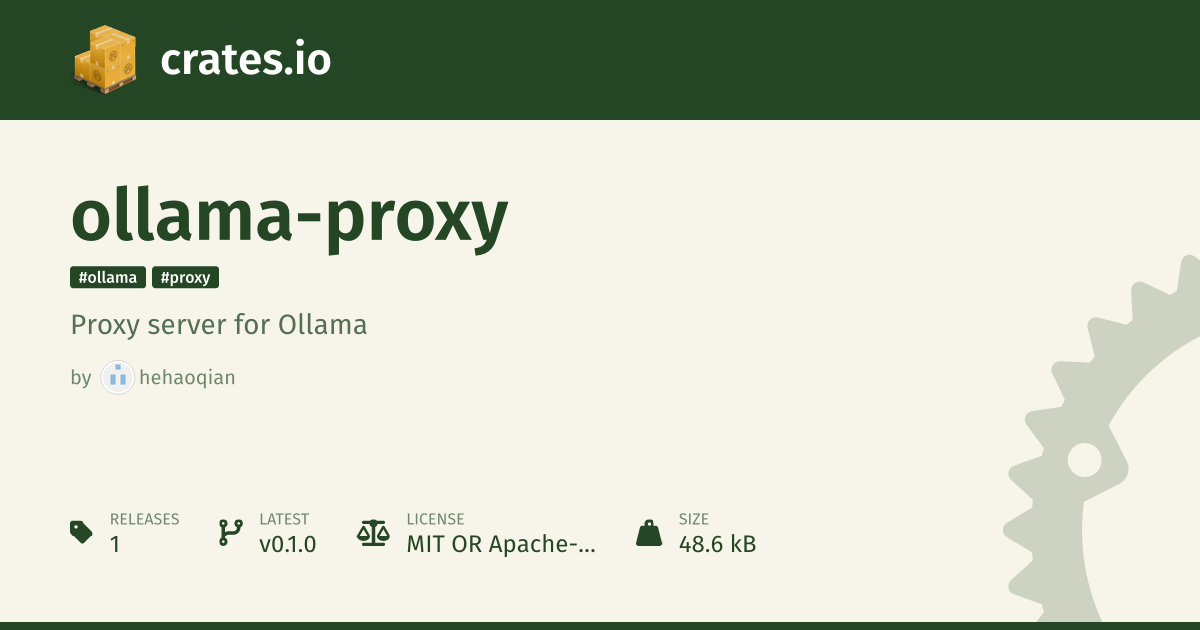Click the license balance scales icon
Screen dimensions: 1200x630
(374, 532)
